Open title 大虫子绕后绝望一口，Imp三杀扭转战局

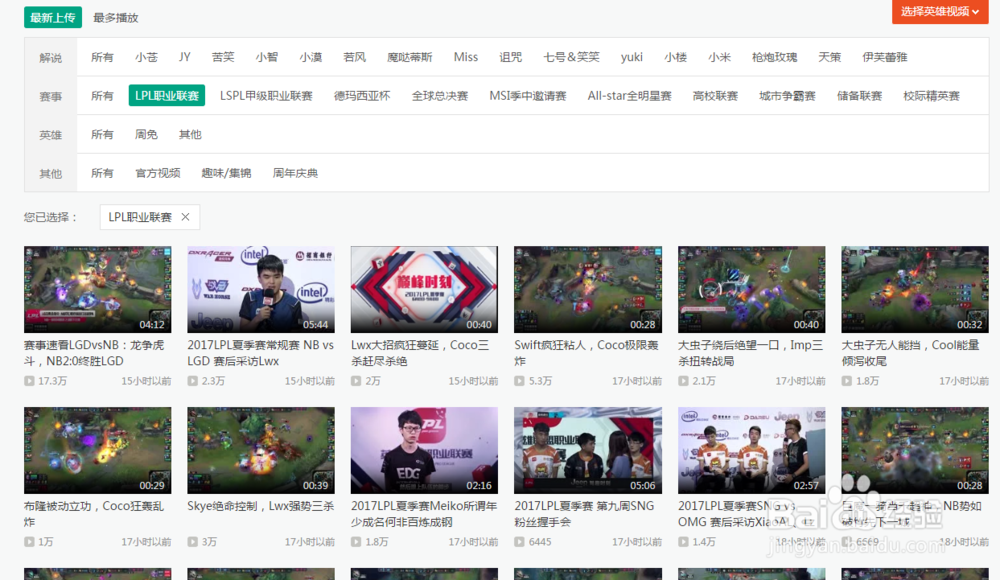pyautogui.click(x=750, y=353)
